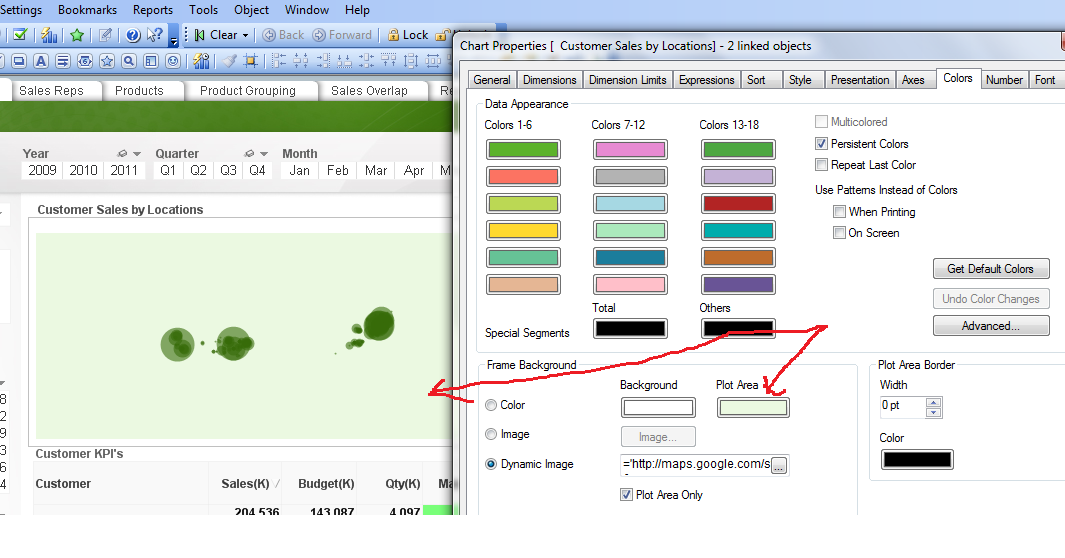Open the Quick Chart wizard lightning icon
The width and height of the screenshot is (1065, 558).
click(49, 35)
